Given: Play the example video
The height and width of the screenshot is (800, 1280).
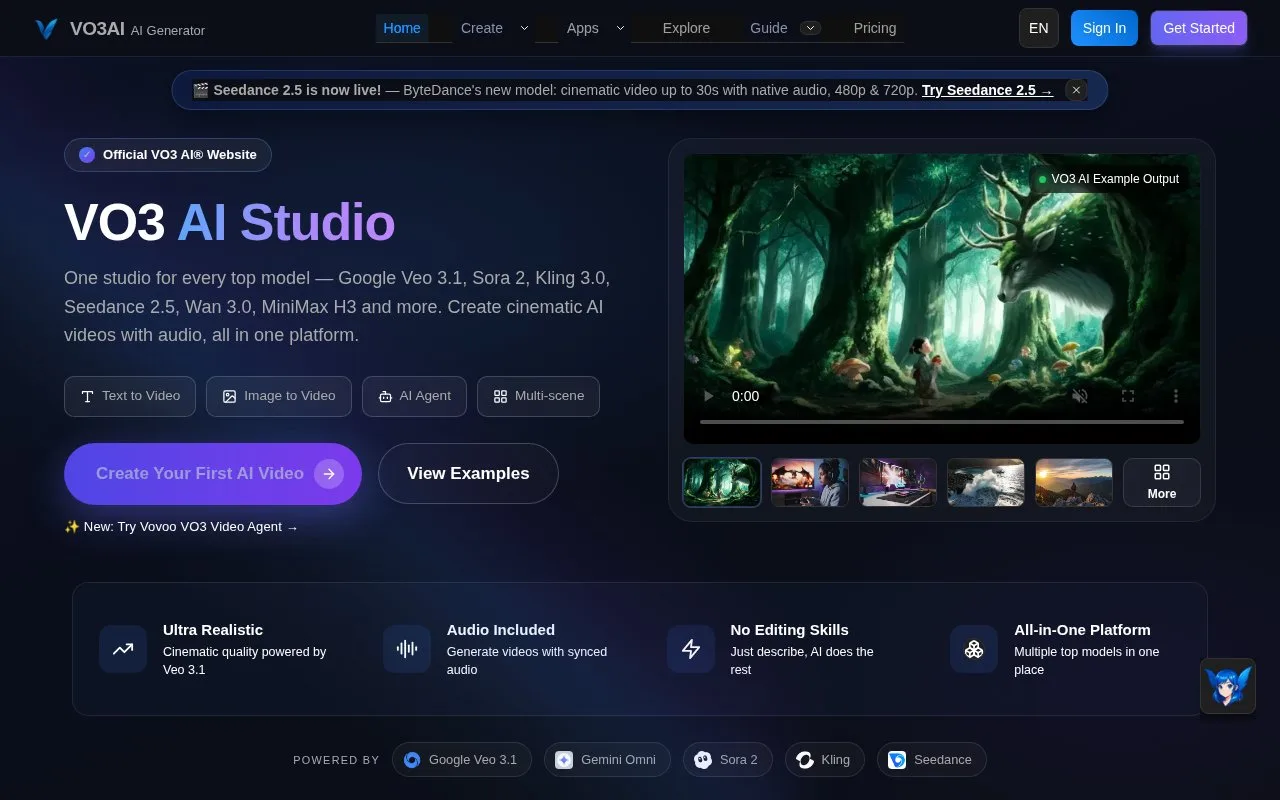Looking at the screenshot, I should click(x=708, y=396).
